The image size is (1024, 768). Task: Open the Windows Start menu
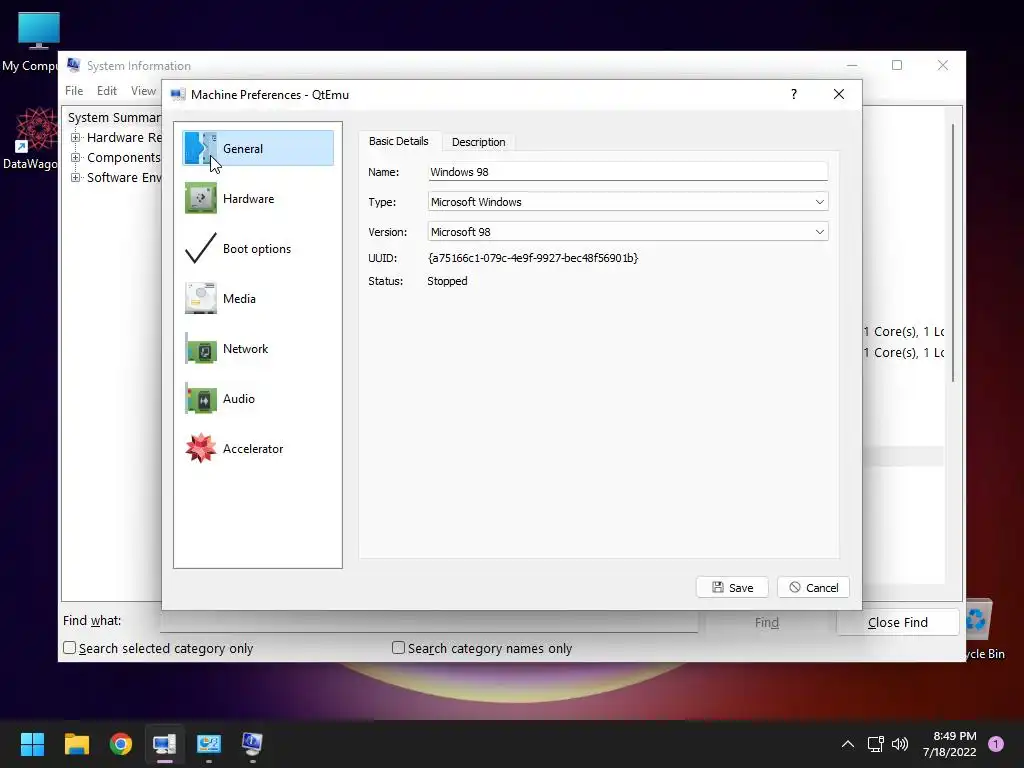click(32, 743)
